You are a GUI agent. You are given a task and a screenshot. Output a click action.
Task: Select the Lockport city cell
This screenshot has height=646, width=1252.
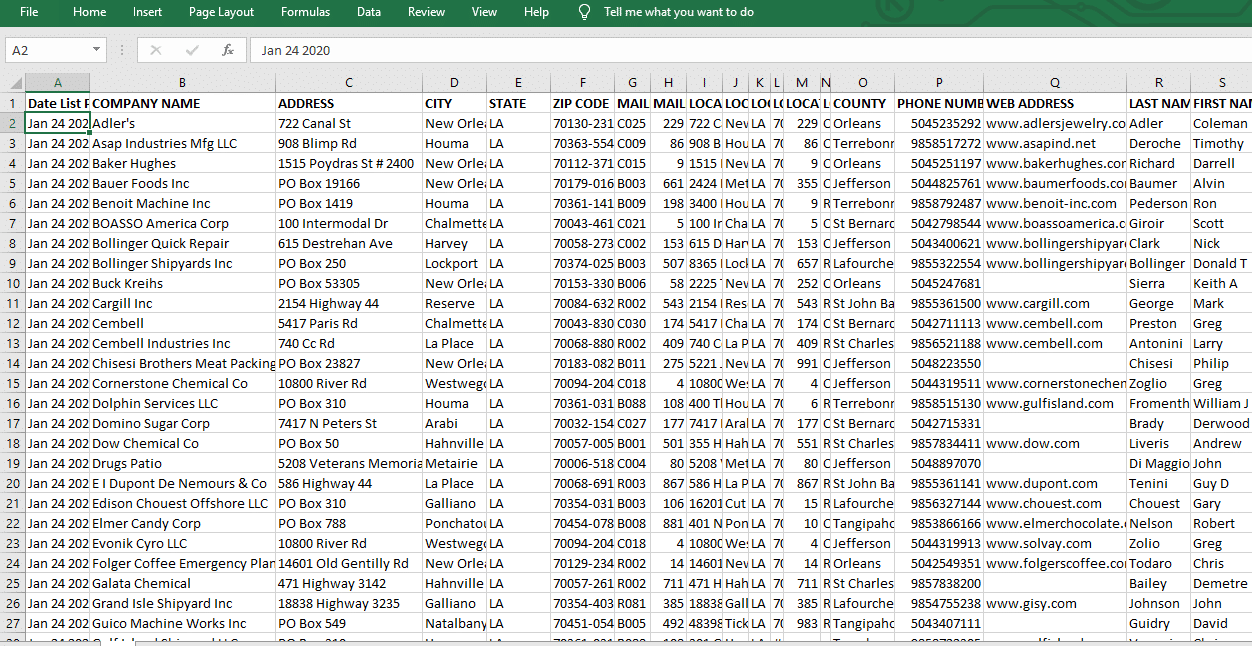[454, 263]
